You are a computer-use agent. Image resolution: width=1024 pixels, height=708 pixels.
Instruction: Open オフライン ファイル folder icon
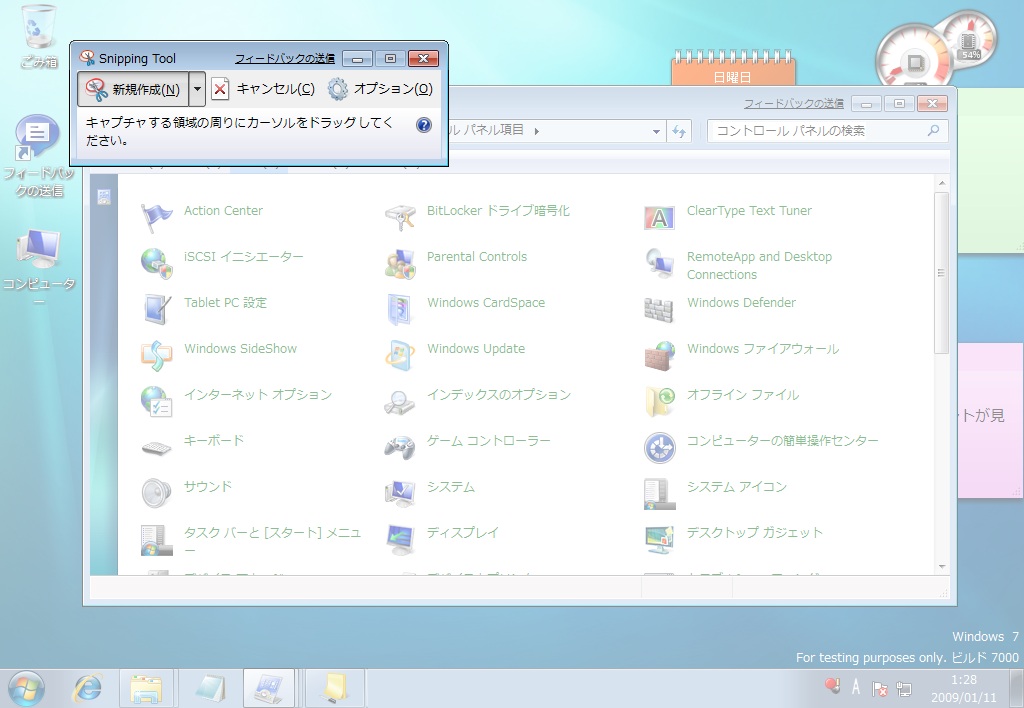coord(659,401)
